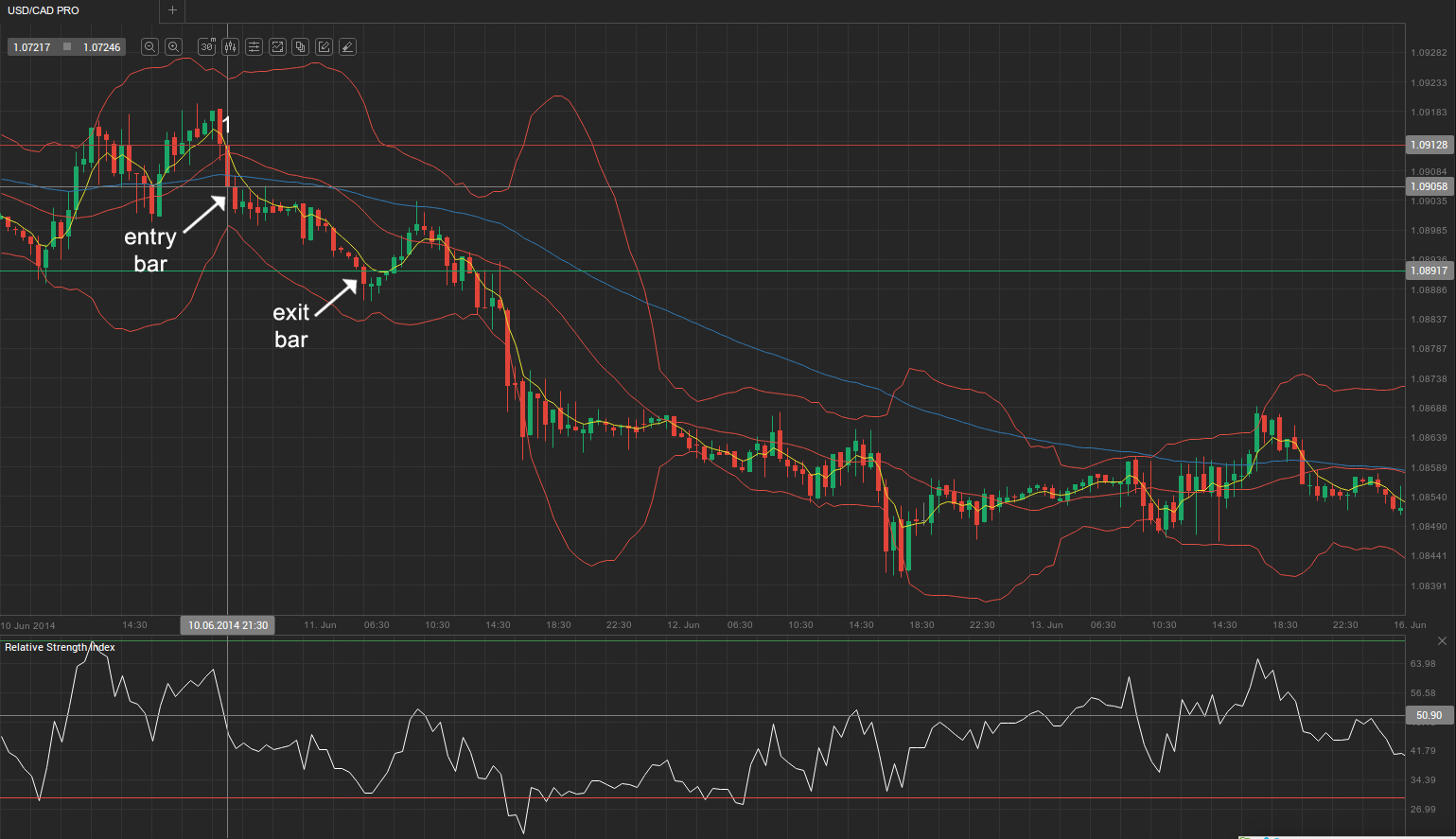Viewport: 1456px width, 839px height.
Task: Click the overlapping windows icon in toolbar
Action: pyautogui.click(x=301, y=46)
